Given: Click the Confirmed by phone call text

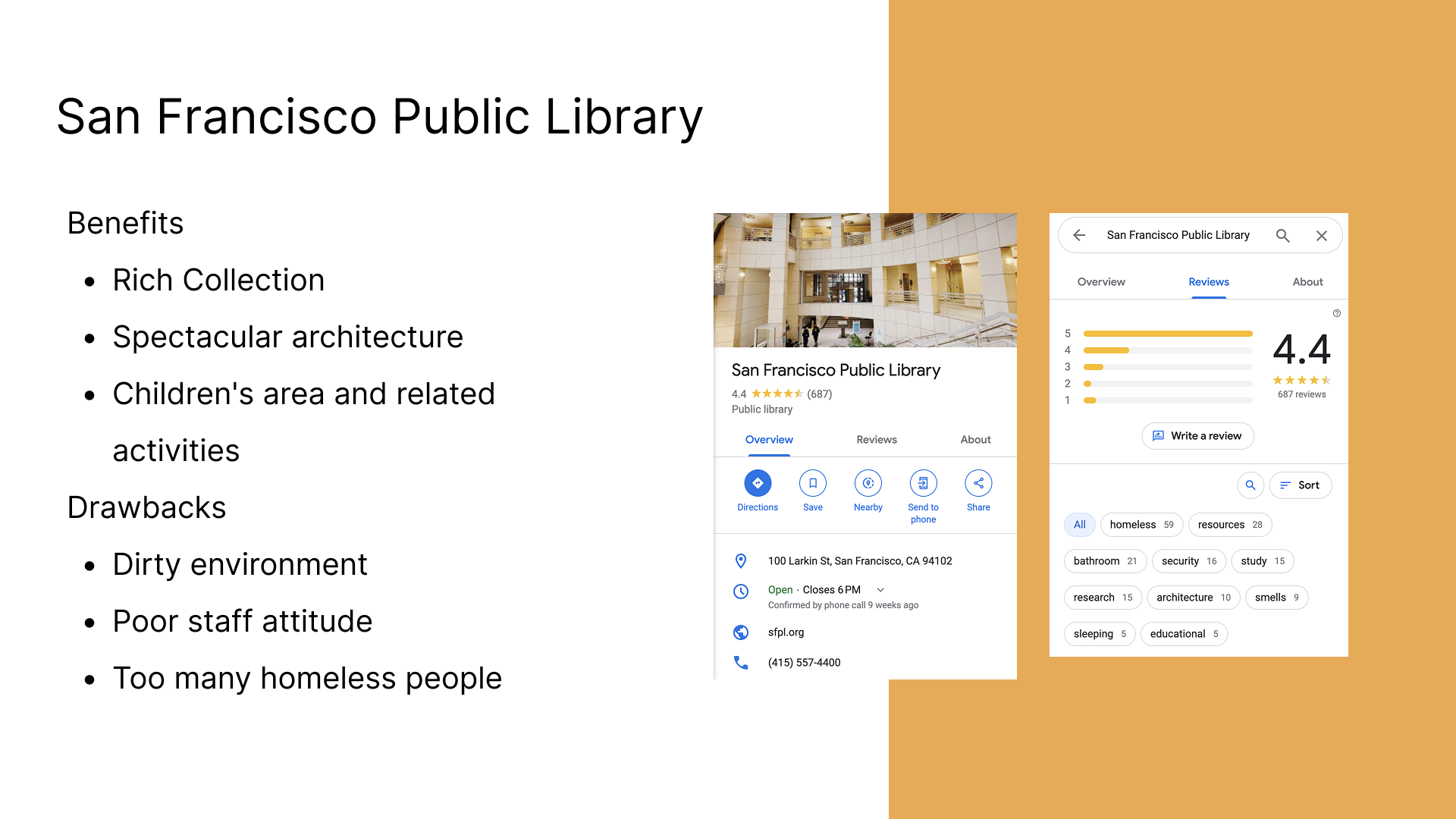Looking at the screenshot, I should [x=843, y=605].
